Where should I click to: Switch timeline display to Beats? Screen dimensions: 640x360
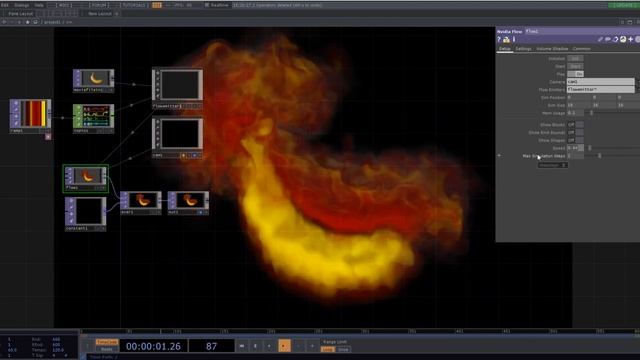coord(107,349)
